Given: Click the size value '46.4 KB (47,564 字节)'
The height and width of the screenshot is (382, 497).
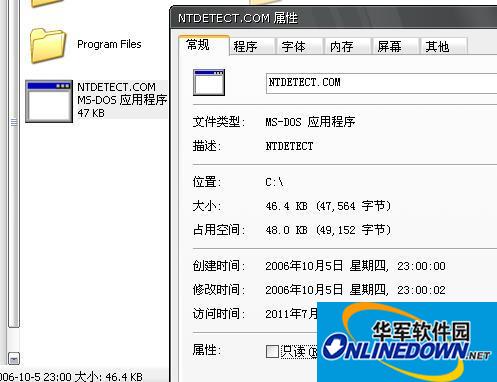Looking at the screenshot, I should tap(328, 206).
